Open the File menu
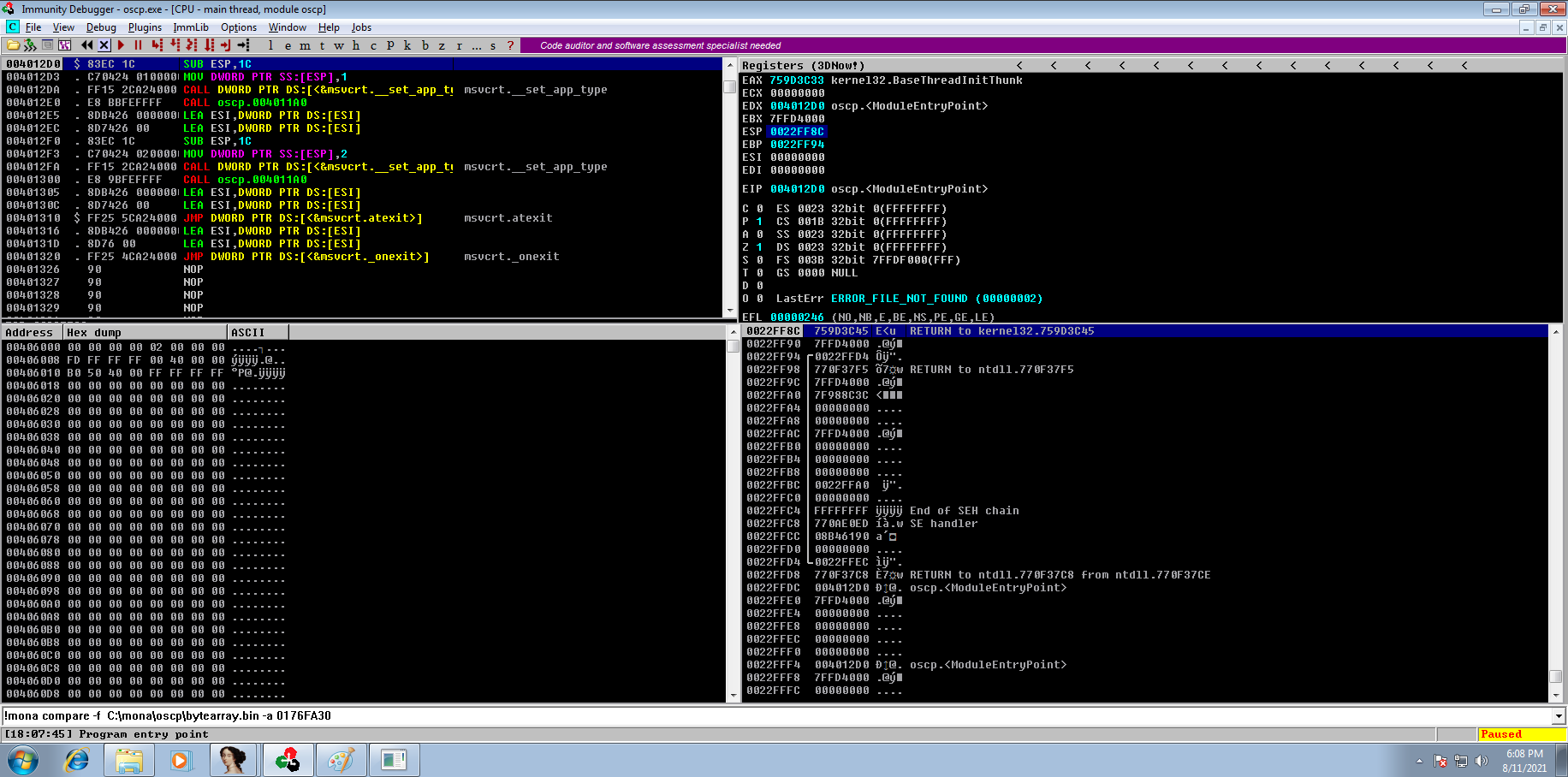This screenshot has width=1568, height=777. [33, 27]
